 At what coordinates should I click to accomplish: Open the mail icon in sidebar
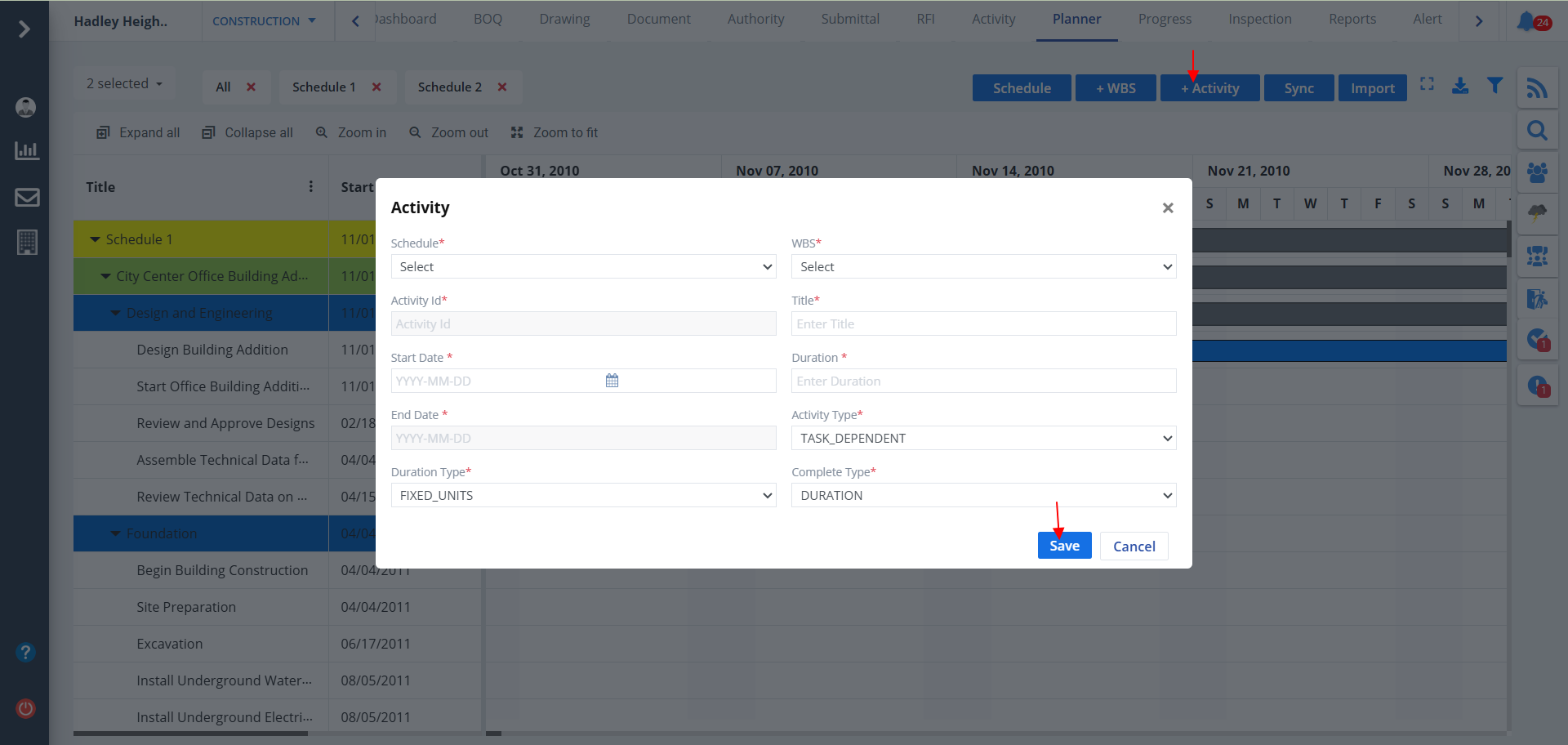point(27,197)
